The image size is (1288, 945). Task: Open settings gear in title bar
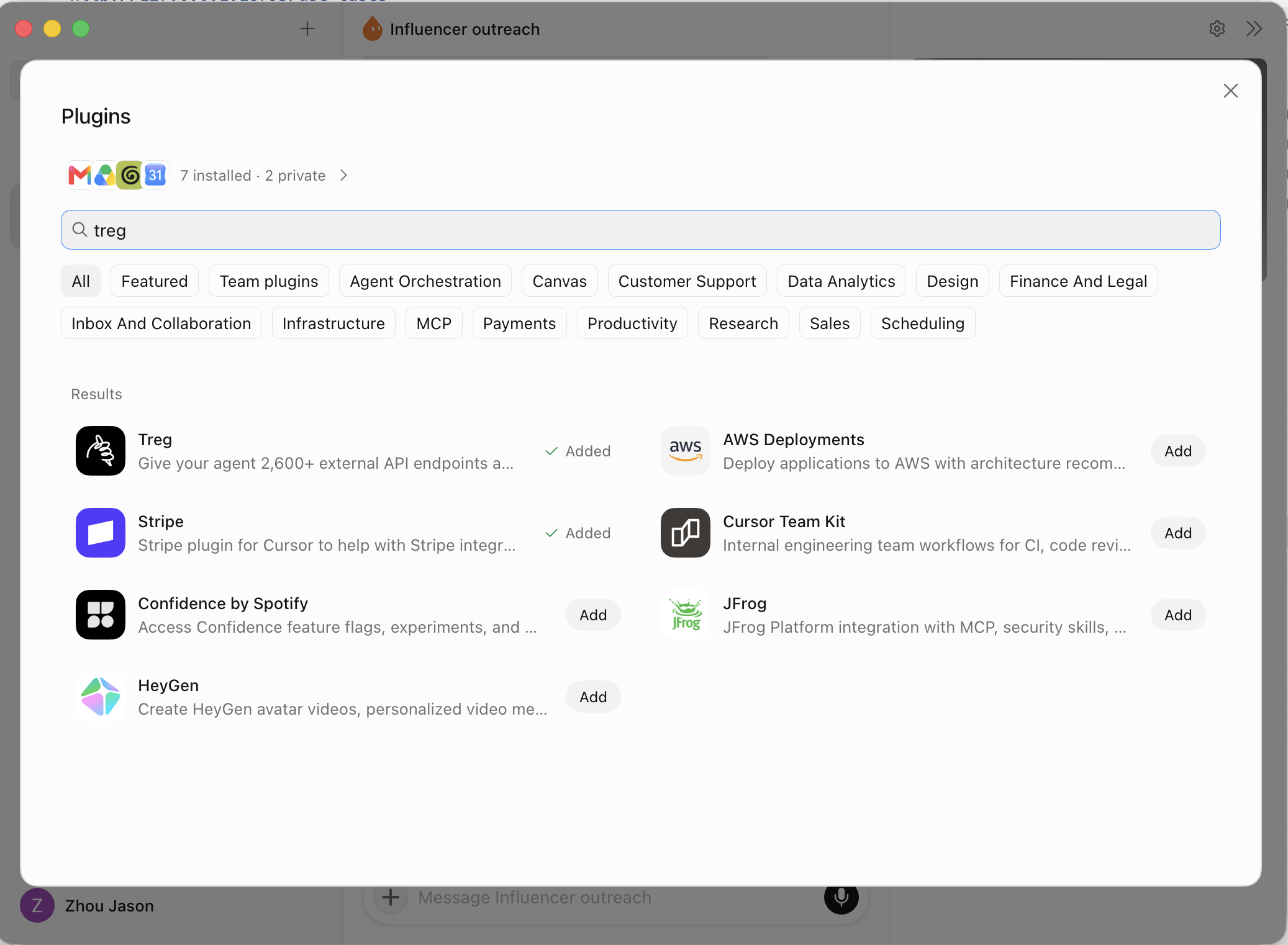pyautogui.click(x=1217, y=29)
